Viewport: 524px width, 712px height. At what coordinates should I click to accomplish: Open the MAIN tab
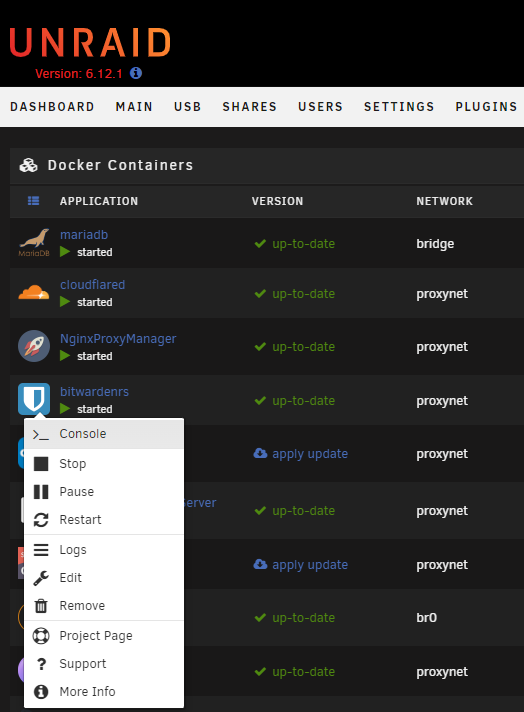pyautogui.click(x=134, y=107)
